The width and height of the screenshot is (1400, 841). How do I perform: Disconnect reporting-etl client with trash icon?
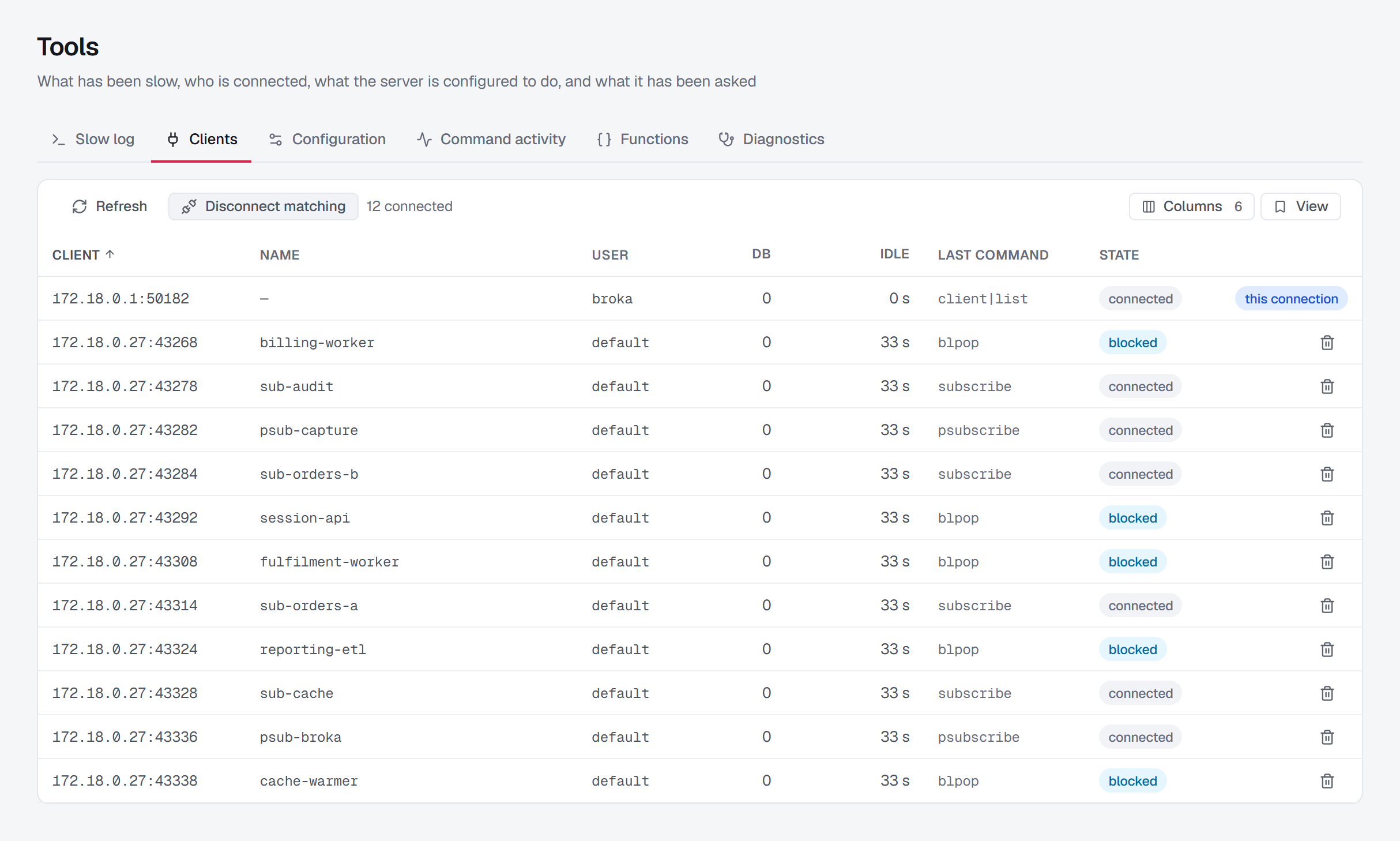[x=1327, y=649]
